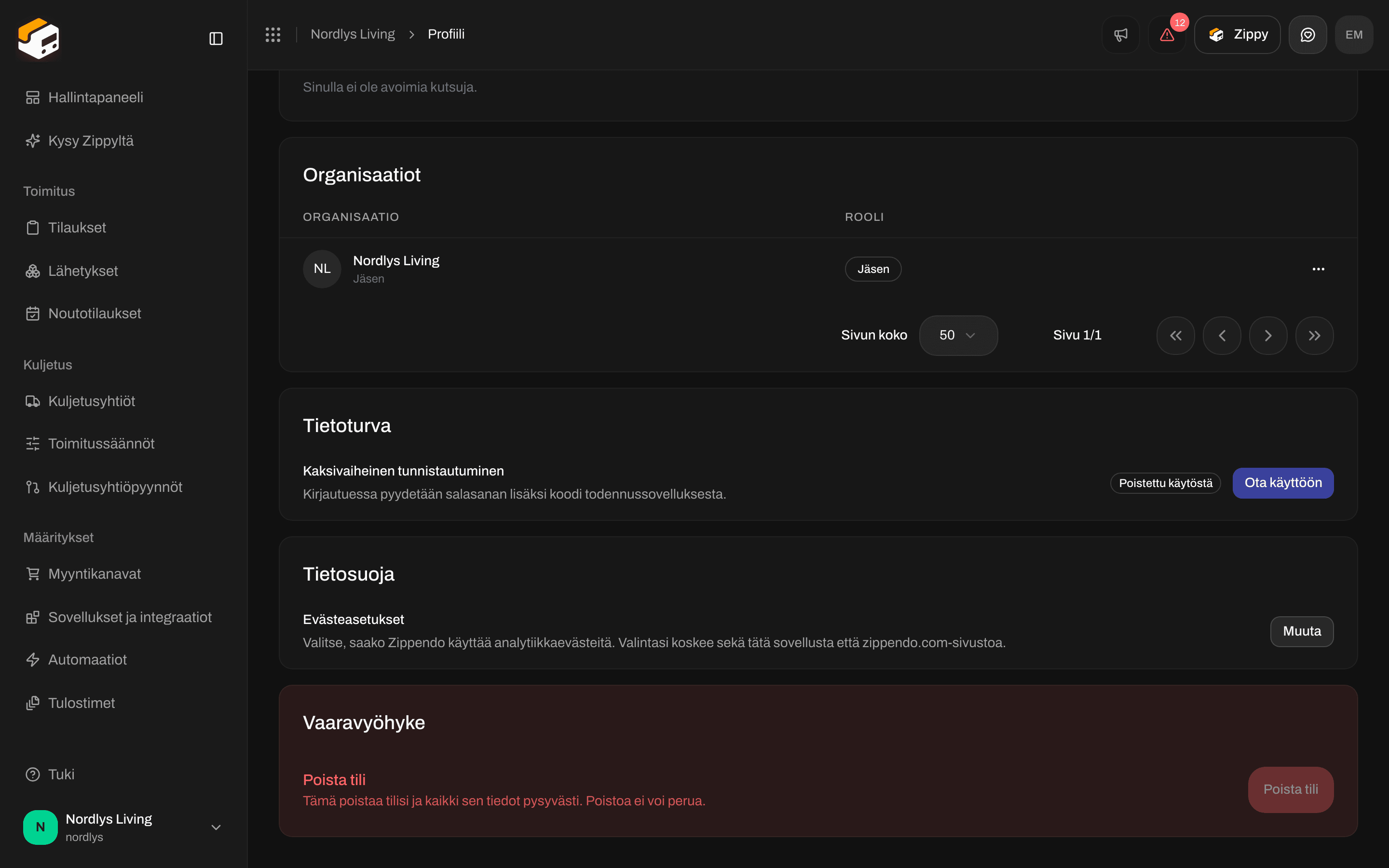Viewport: 1389px width, 868px height.
Task: Click the Myyntikanavat cart icon
Action: (x=33, y=574)
